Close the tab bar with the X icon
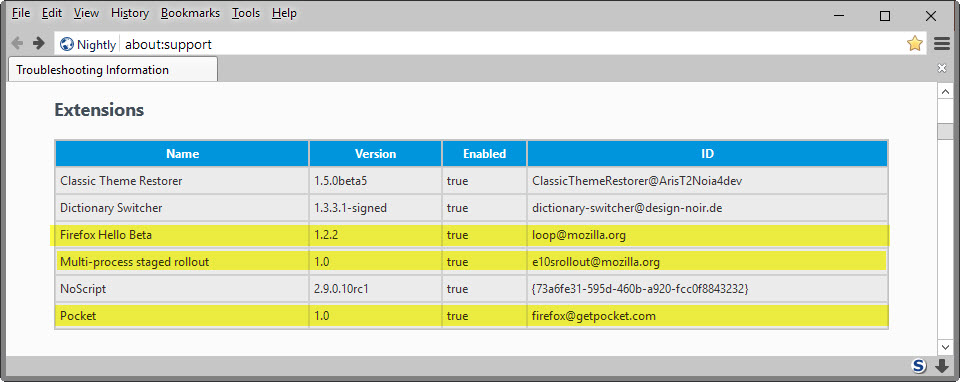The height and width of the screenshot is (382, 960). (x=942, y=68)
